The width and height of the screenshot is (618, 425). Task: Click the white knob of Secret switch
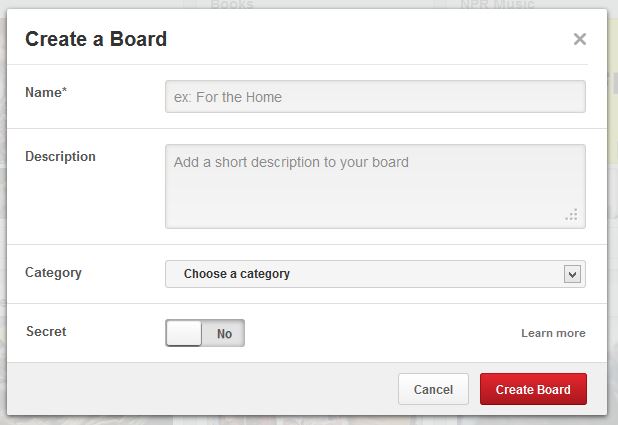tap(184, 333)
